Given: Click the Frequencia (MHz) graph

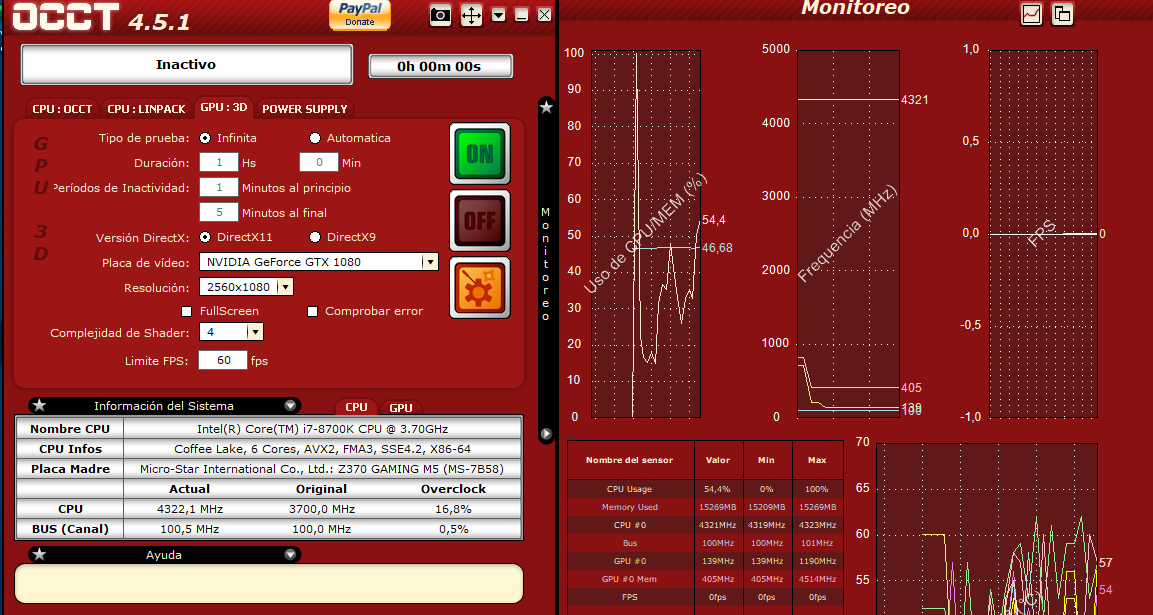Looking at the screenshot, I should coord(848,234).
